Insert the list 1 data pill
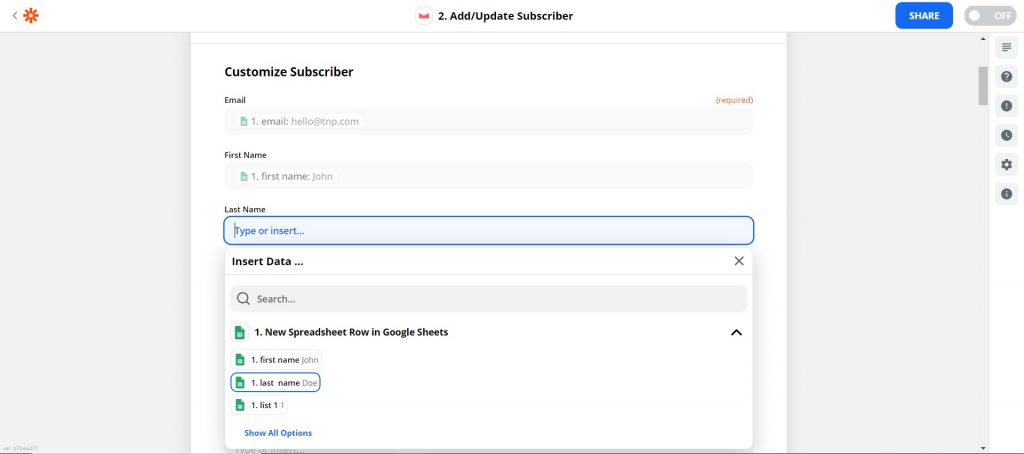This screenshot has width=1024, height=454. click(259, 406)
